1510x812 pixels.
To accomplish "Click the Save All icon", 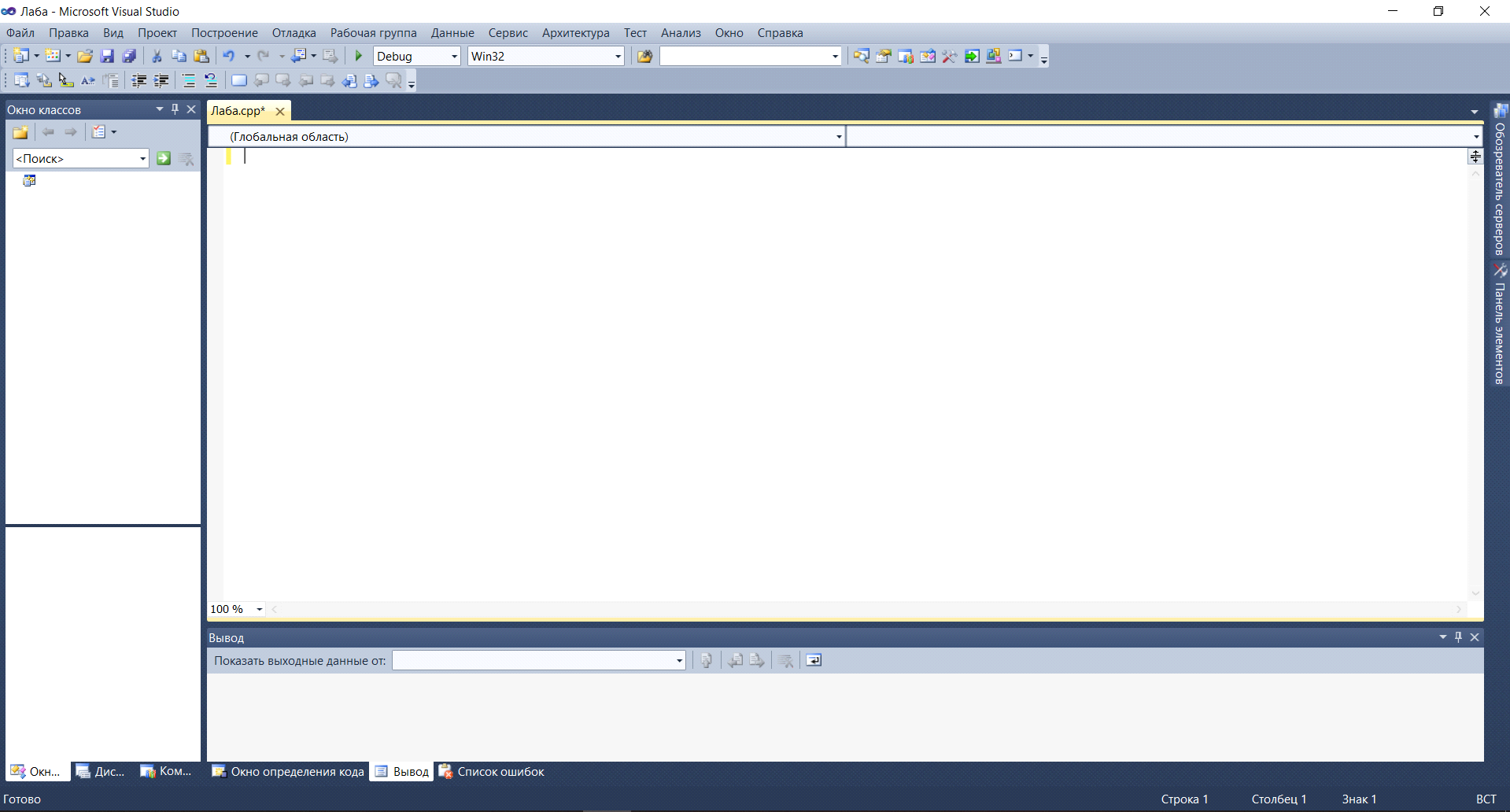I will click(129, 56).
